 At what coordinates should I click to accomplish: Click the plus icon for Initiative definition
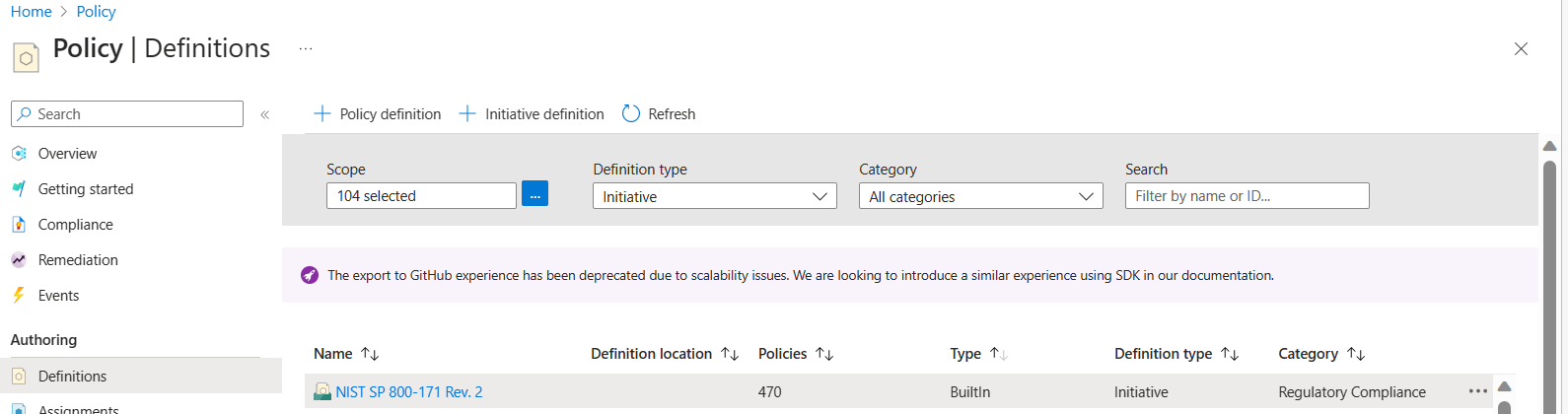(x=467, y=114)
